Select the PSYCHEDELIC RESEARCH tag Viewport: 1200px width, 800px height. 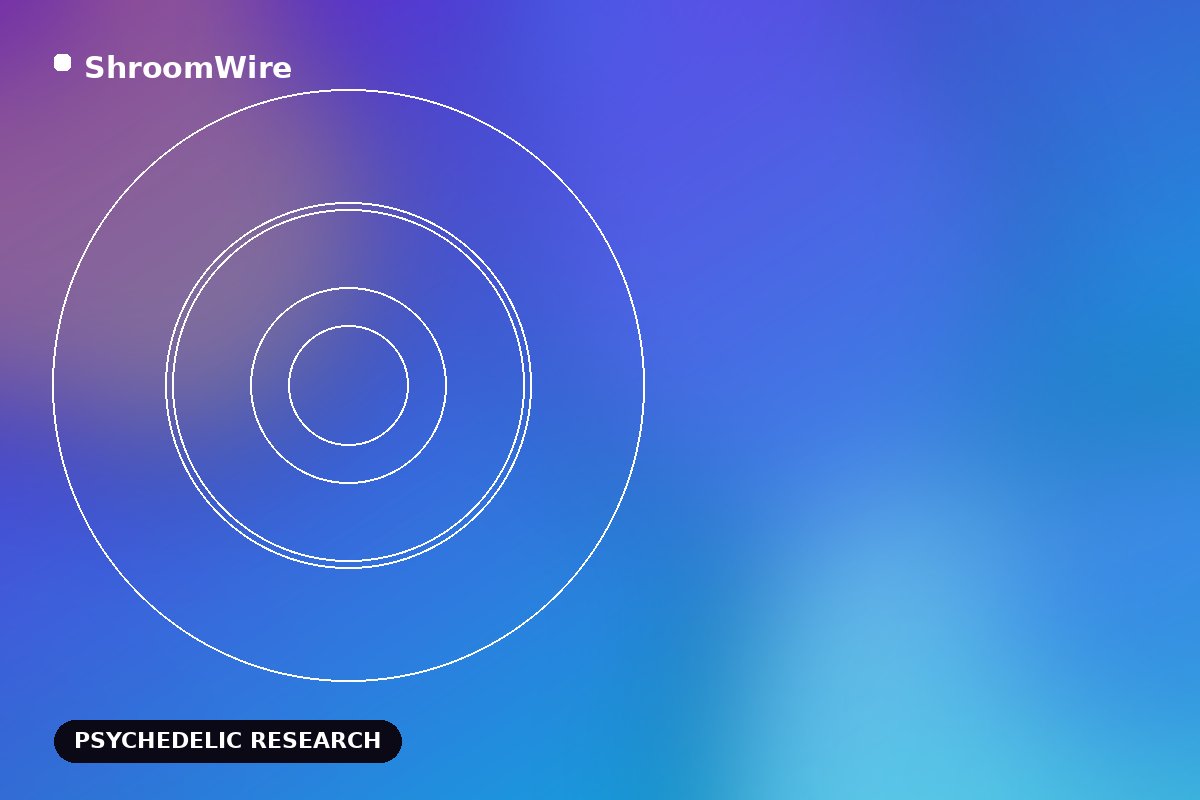click(228, 741)
